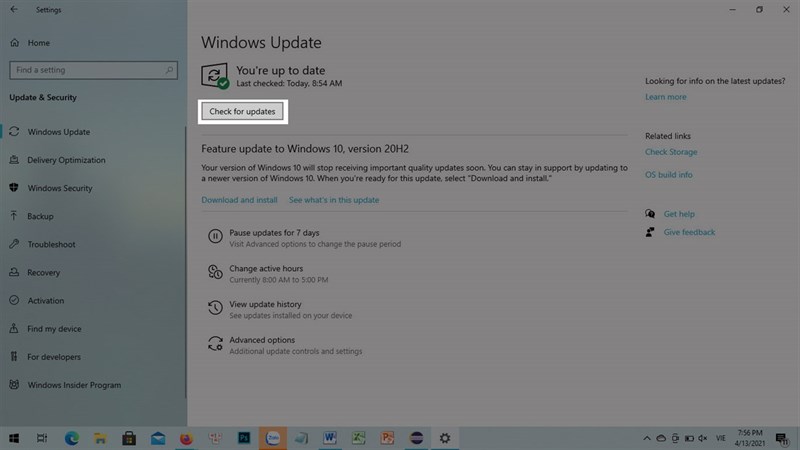The image size is (800, 450).
Task: Open the taskbar clock showing 7:56 PM
Action: [x=749, y=438]
